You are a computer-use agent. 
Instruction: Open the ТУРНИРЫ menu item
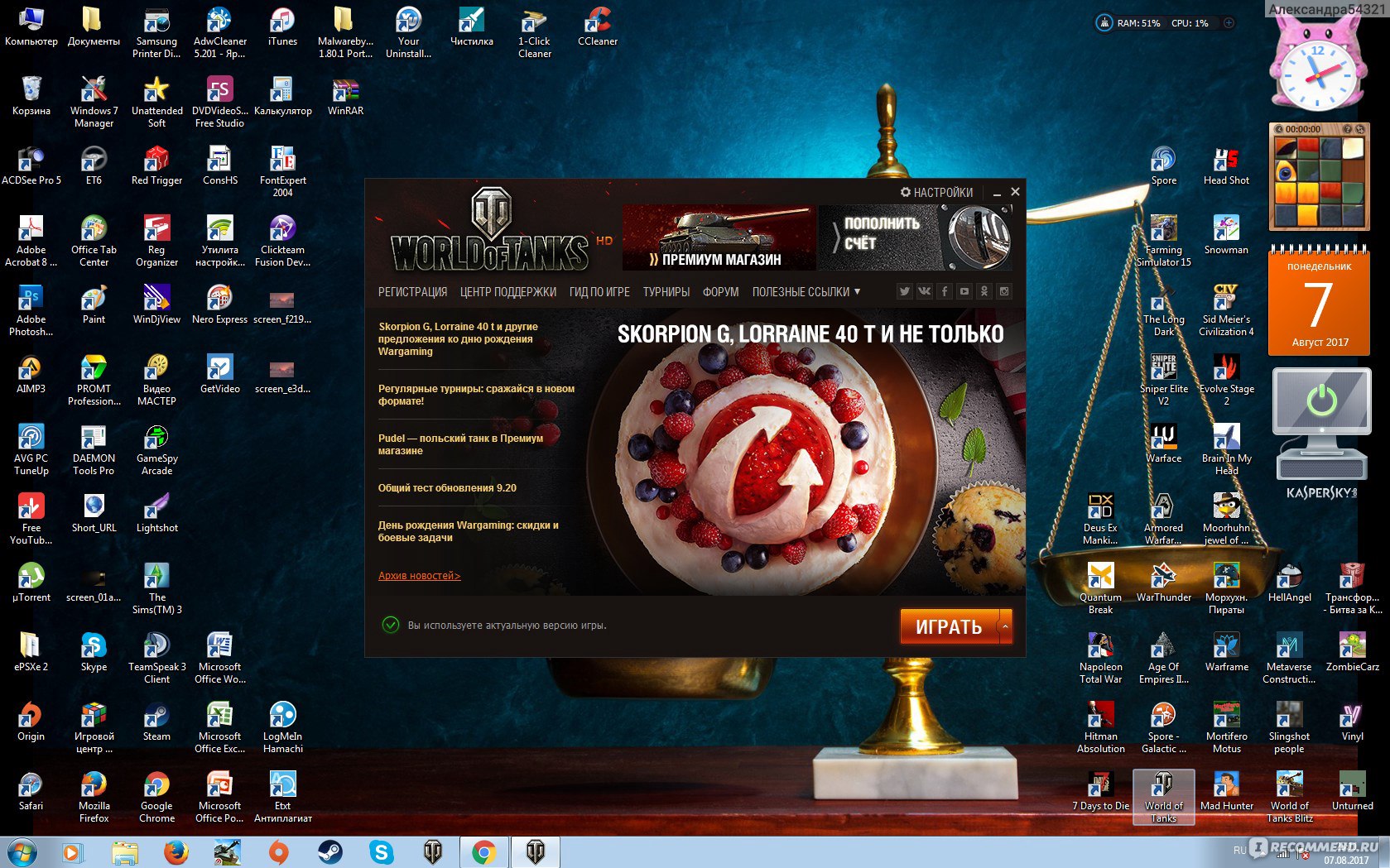click(x=666, y=292)
